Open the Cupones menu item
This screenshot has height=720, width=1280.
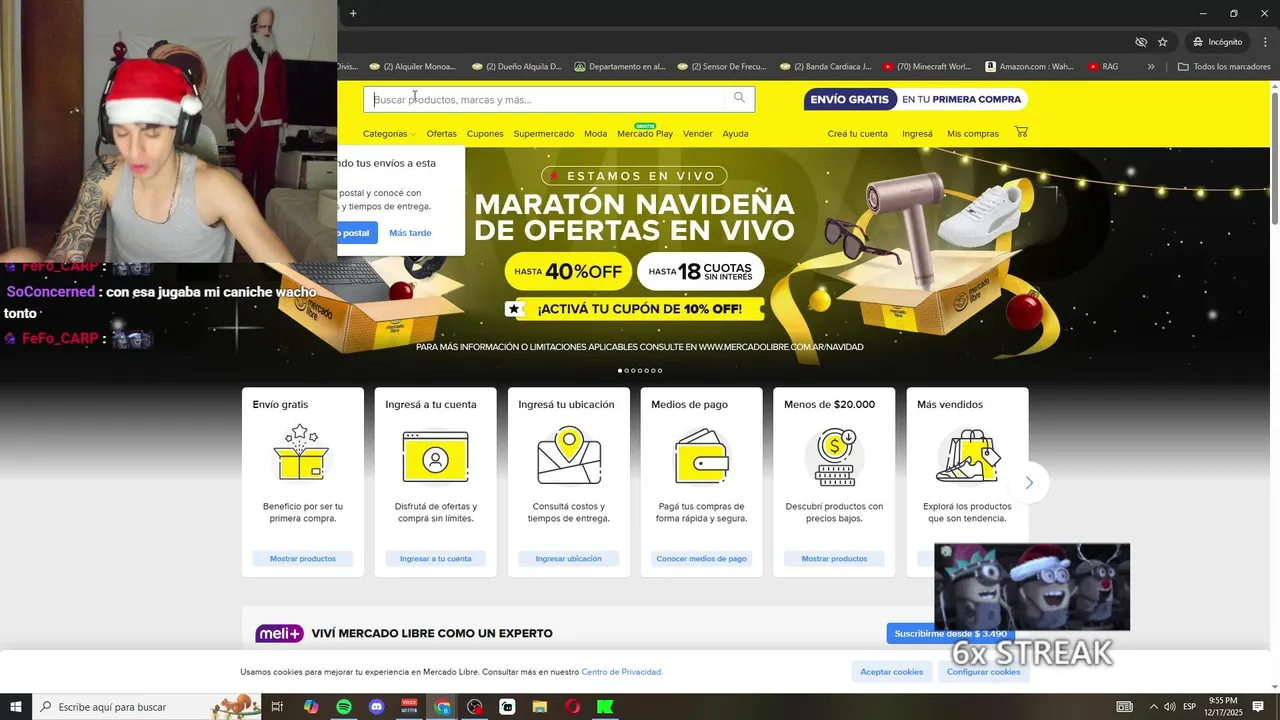click(x=485, y=134)
